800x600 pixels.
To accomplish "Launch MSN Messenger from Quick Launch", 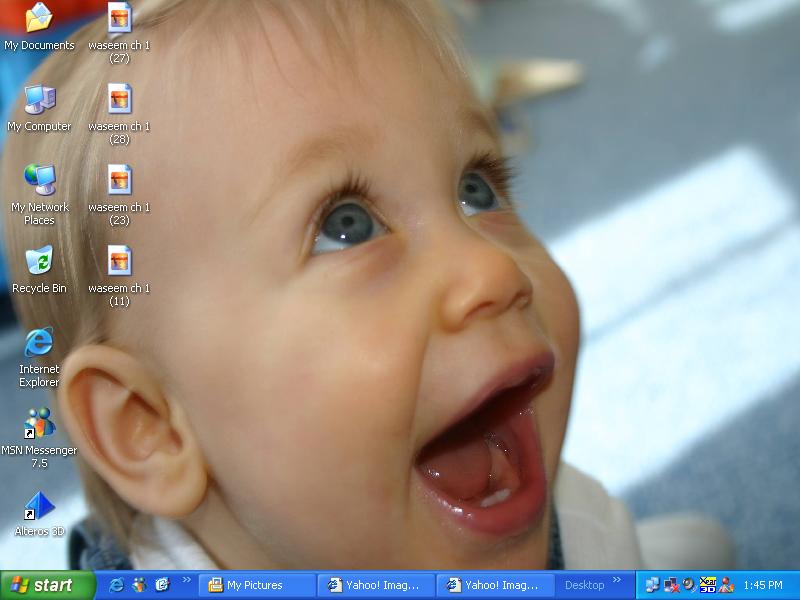I will [x=139, y=585].
